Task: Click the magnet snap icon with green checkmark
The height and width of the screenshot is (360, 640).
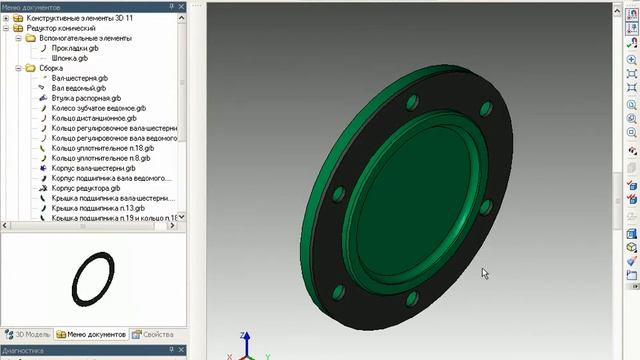Action: [631, 43]
